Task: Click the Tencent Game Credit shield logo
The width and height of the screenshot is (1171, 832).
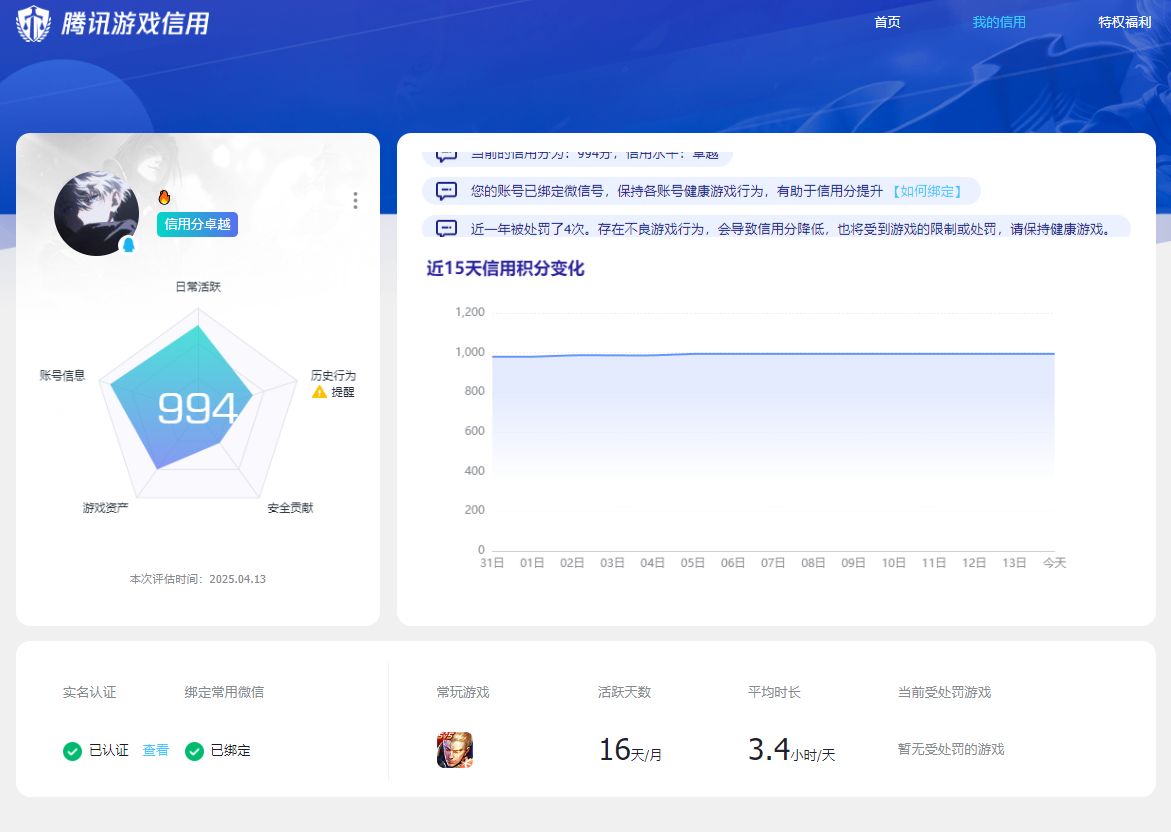Action: point(34,23)
